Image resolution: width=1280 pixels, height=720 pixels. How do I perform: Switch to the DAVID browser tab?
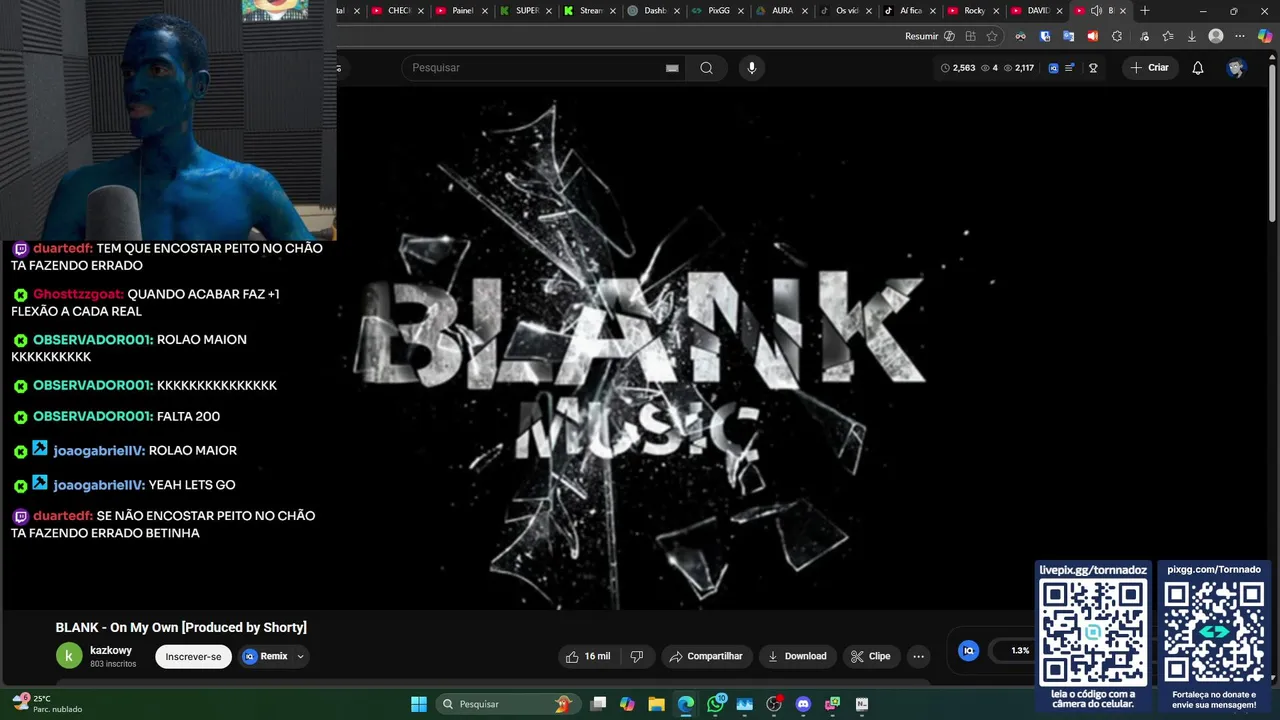1037,11
